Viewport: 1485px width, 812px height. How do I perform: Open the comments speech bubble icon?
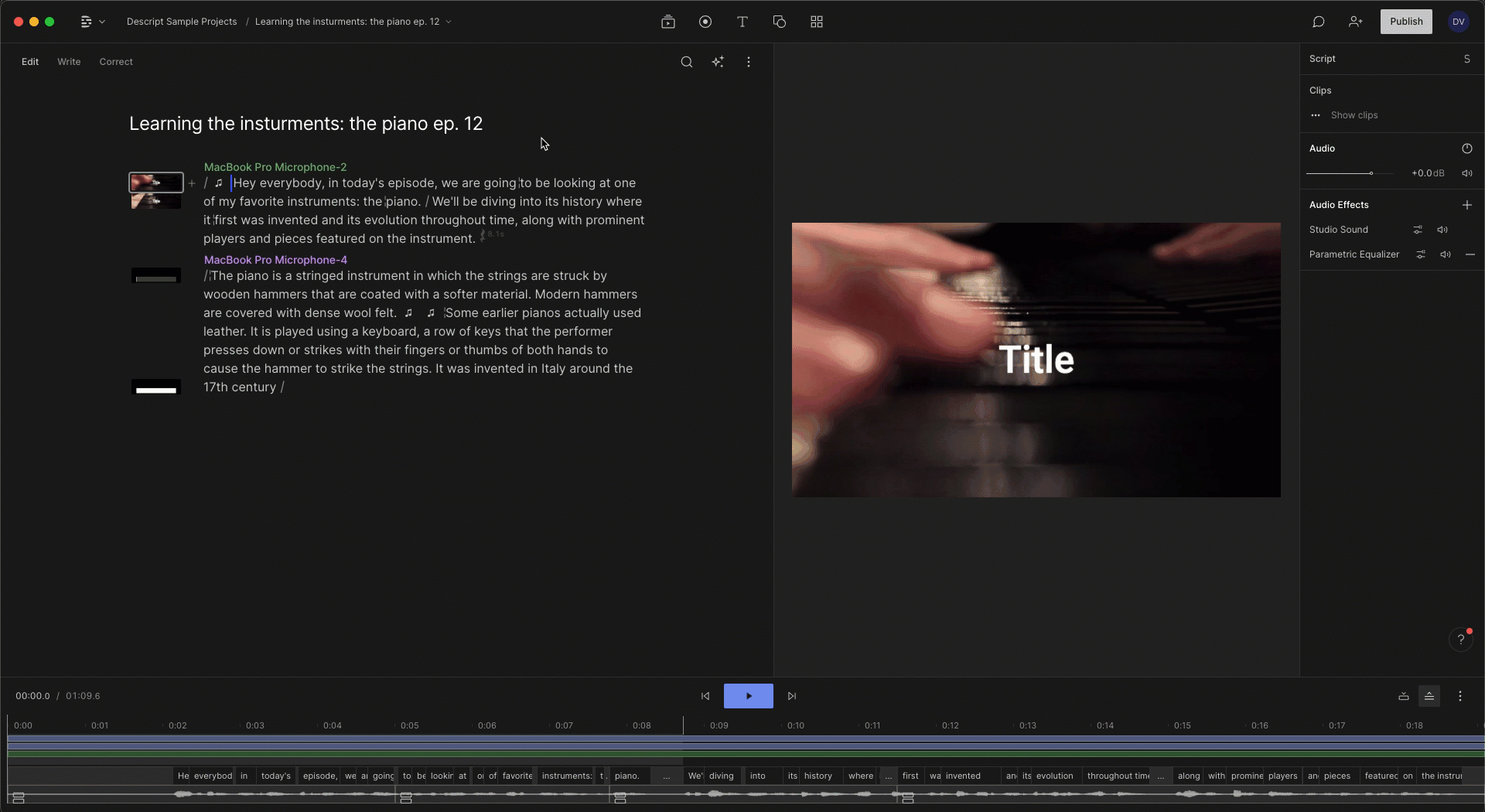coord(1319,22)
